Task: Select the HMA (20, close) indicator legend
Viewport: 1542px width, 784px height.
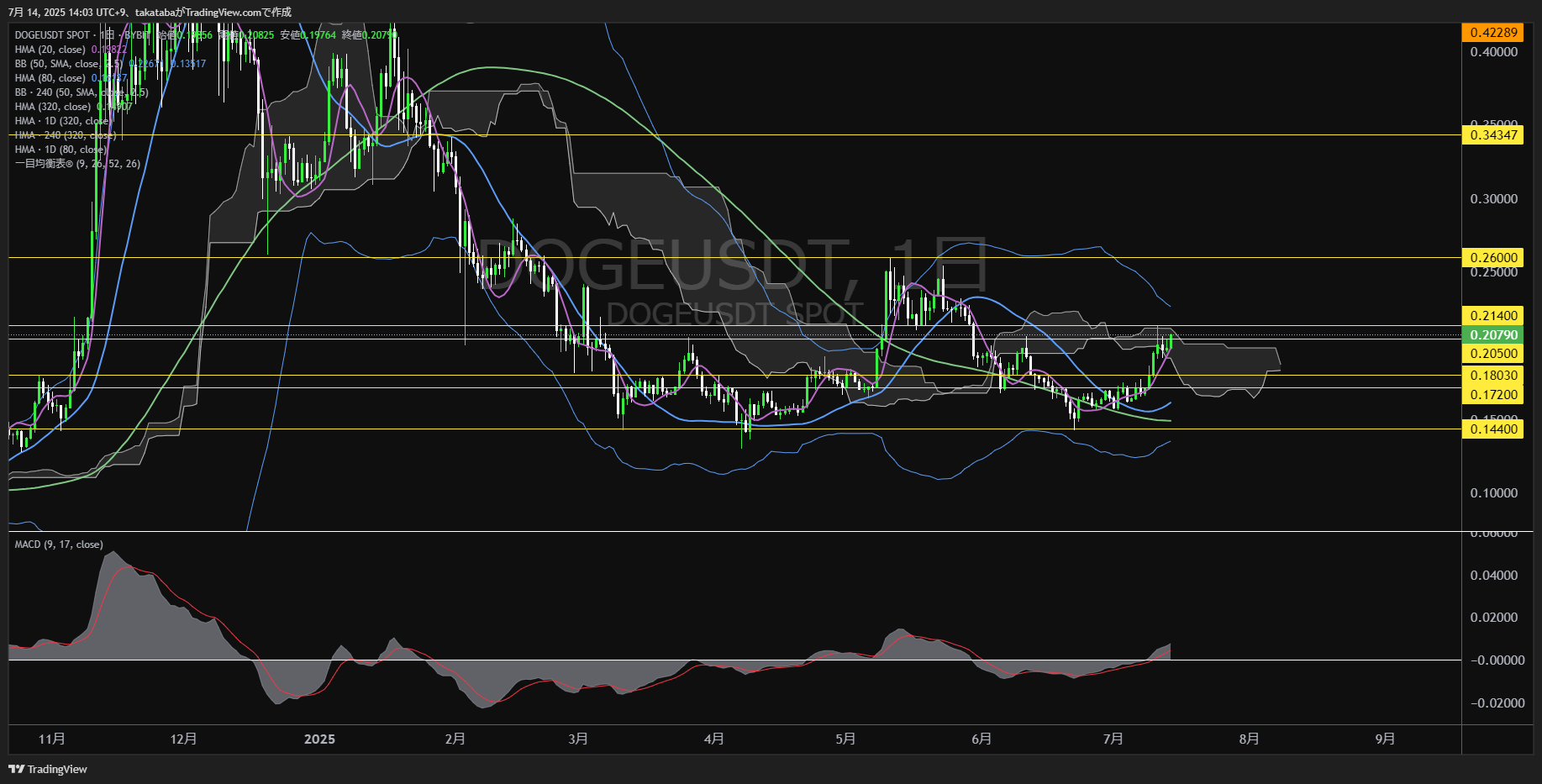Action: 50,50
